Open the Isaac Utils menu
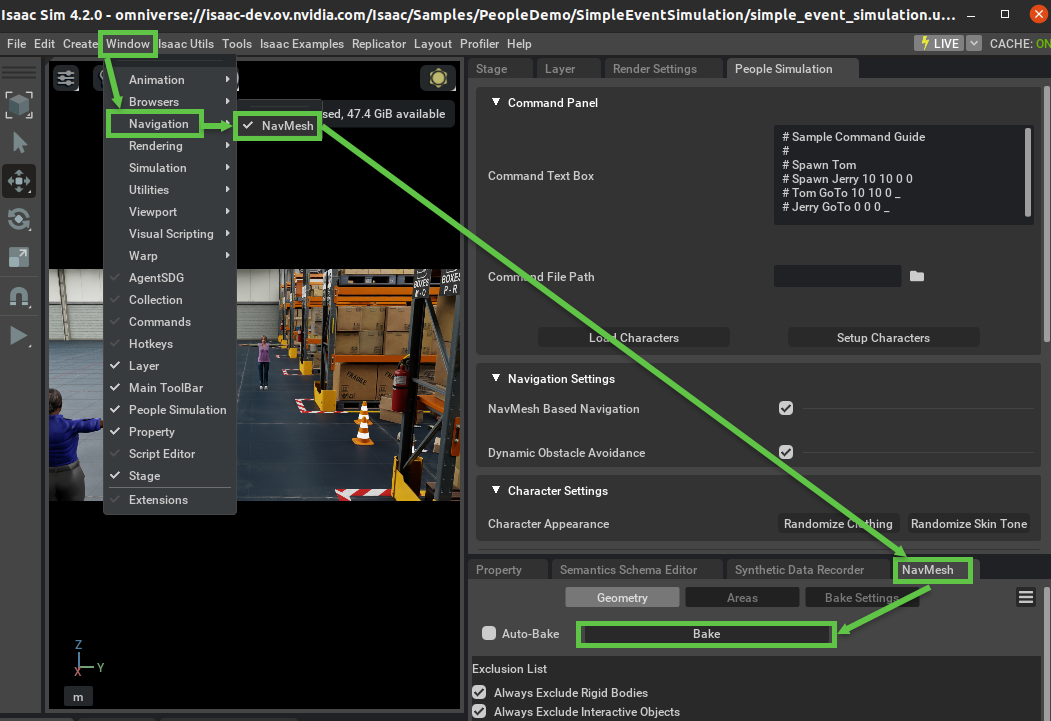 coord(186,44)
